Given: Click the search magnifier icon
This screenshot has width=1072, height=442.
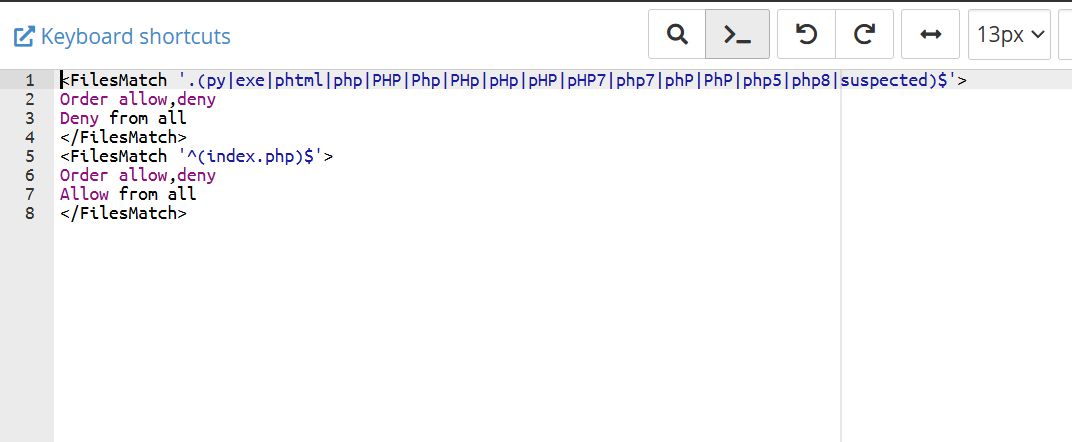Looking at the screenshot, I should click(677, 35).
